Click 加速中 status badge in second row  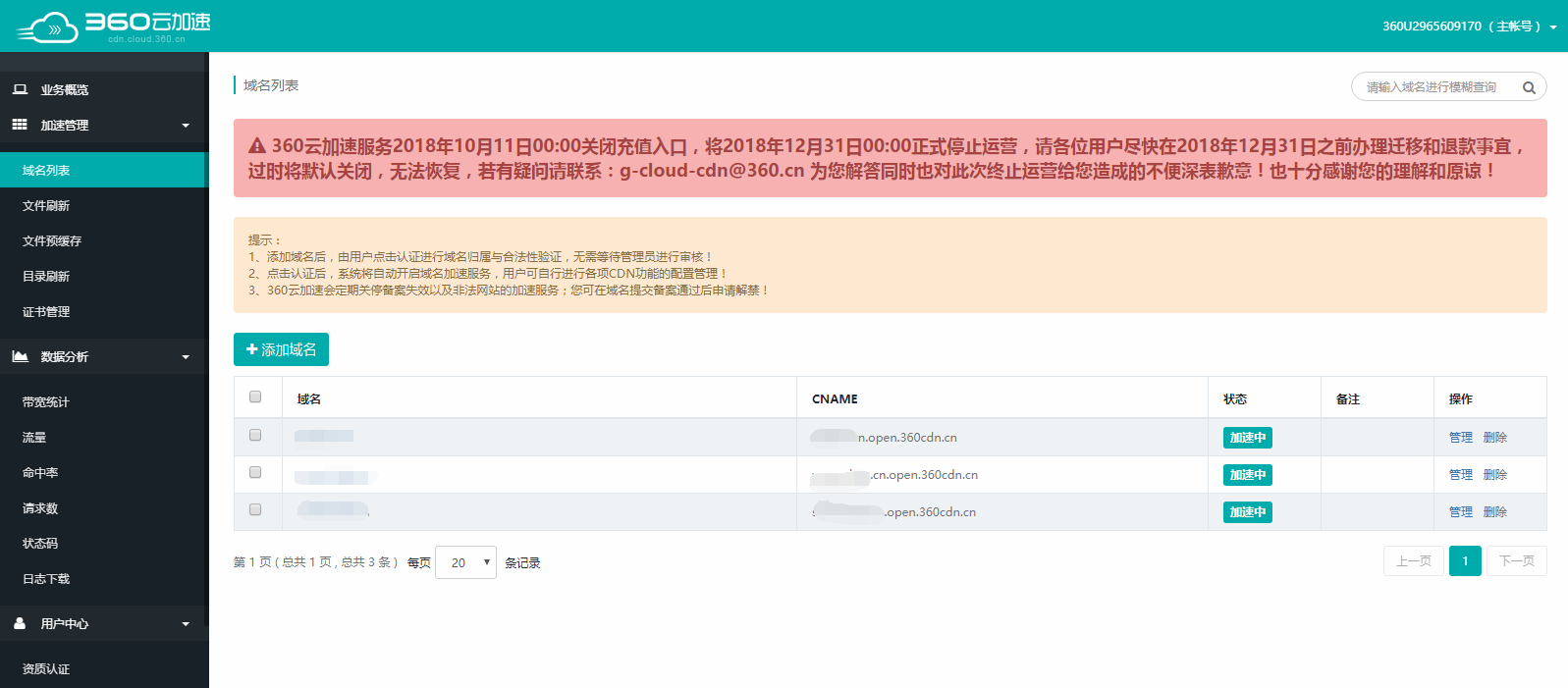click(x=1248, y=475)
